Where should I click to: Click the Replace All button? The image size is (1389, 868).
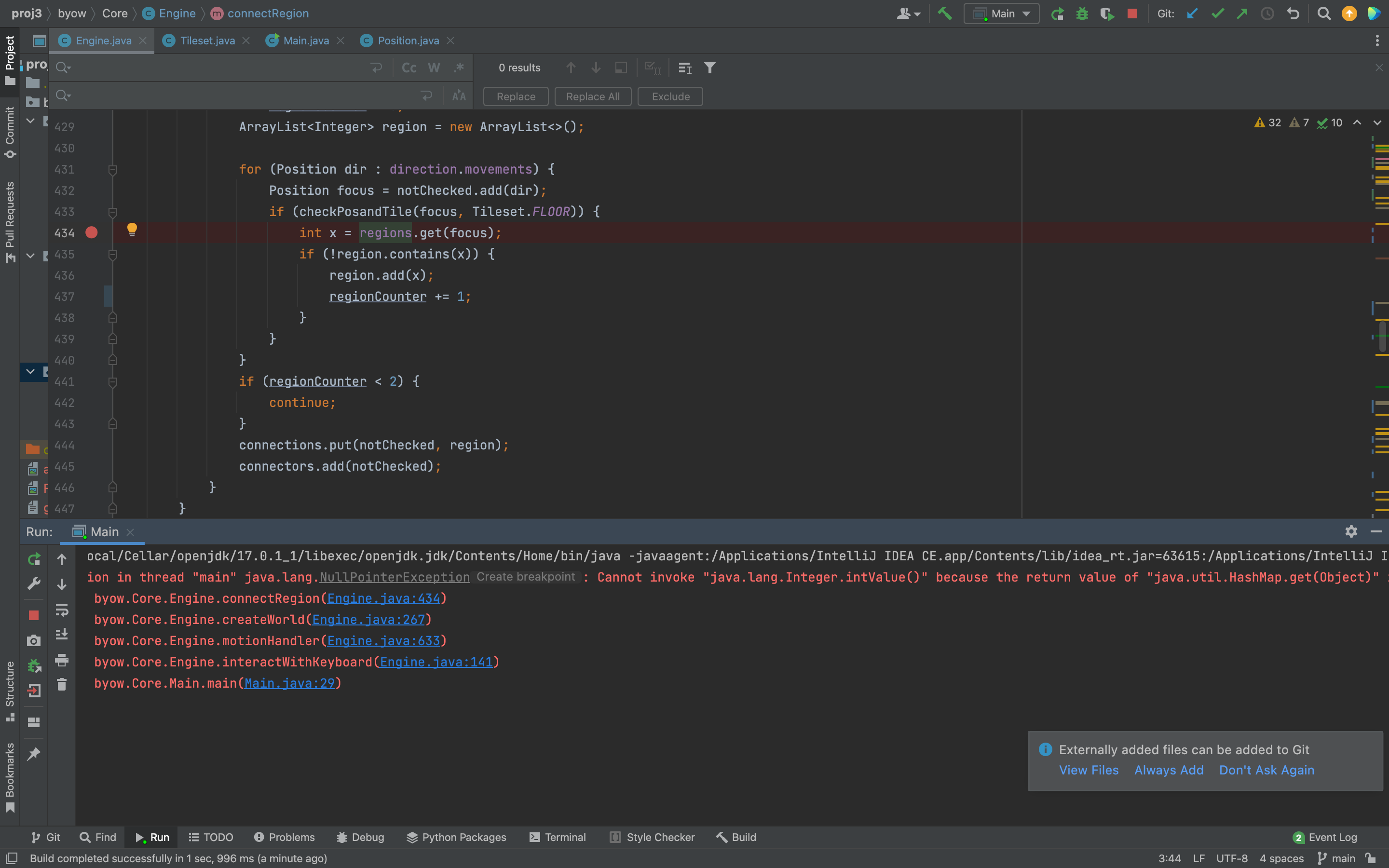(592, 96)
